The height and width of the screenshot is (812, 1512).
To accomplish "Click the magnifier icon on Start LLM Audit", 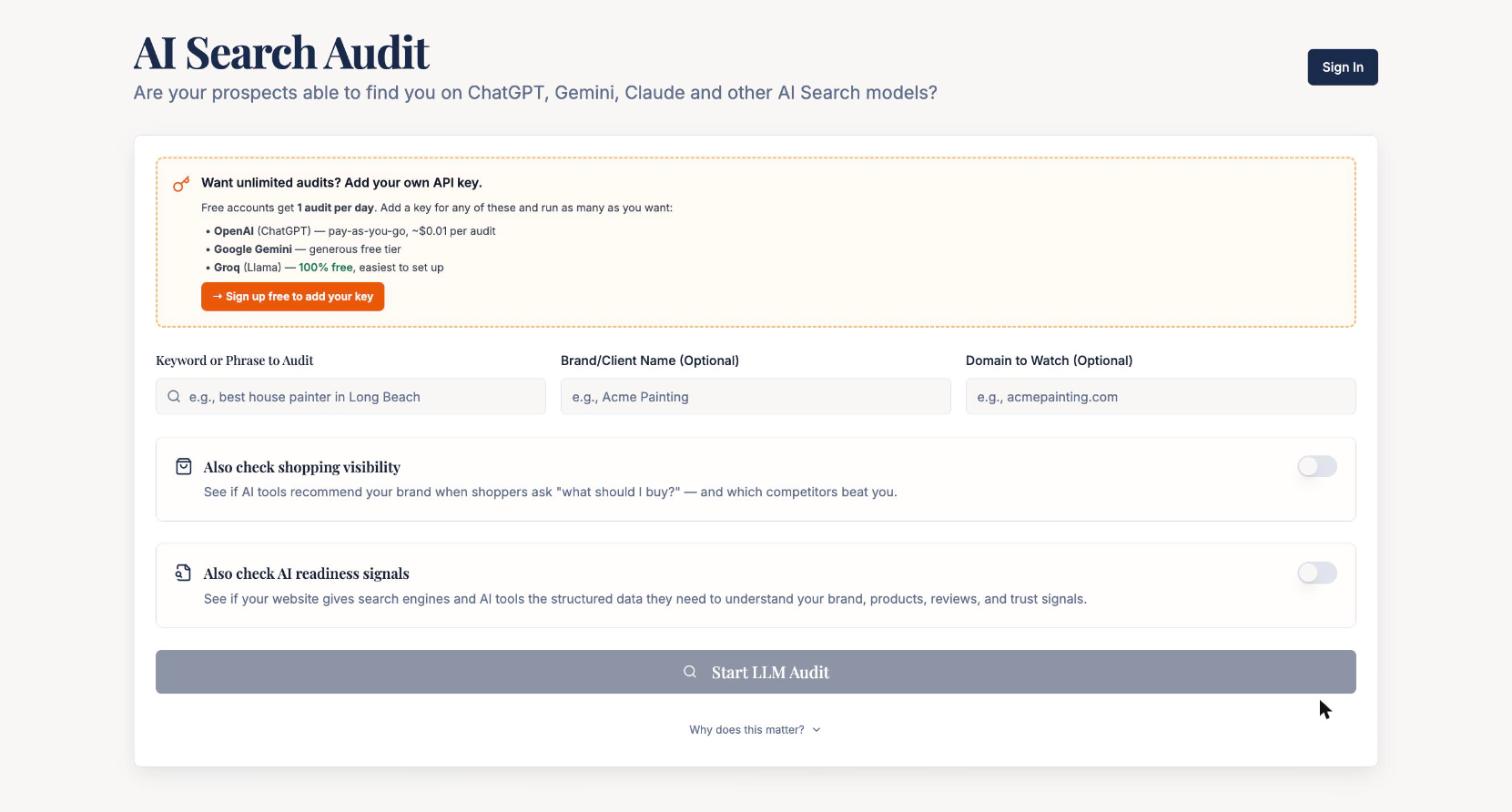I will (x=690, y=672).
